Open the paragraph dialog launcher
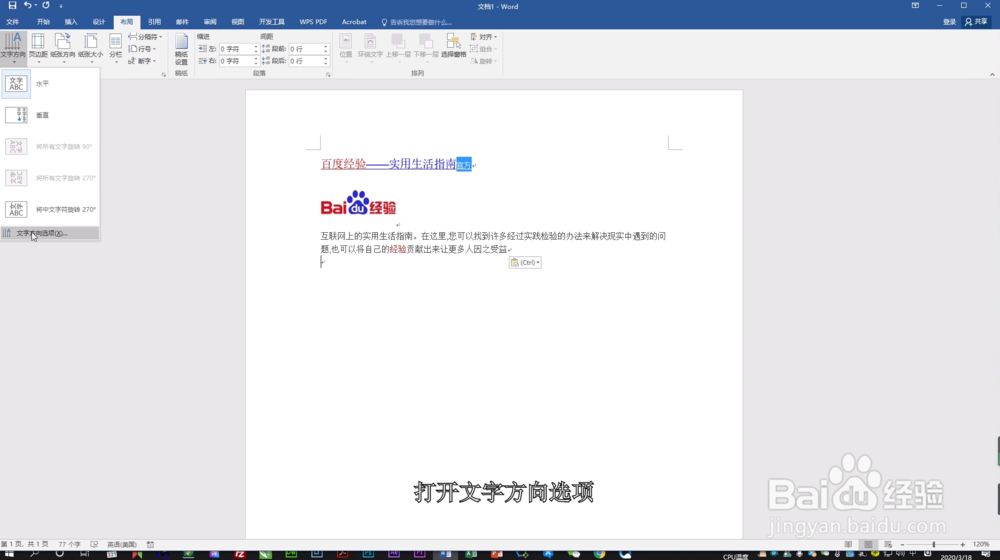This screenshot has height=560, width=1000. point(328,75)
